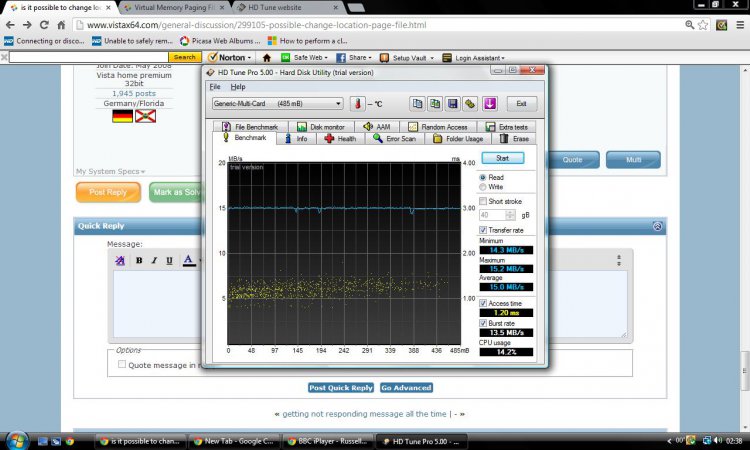Click the remove formatting icon in Quick Reply

[120, 260]
